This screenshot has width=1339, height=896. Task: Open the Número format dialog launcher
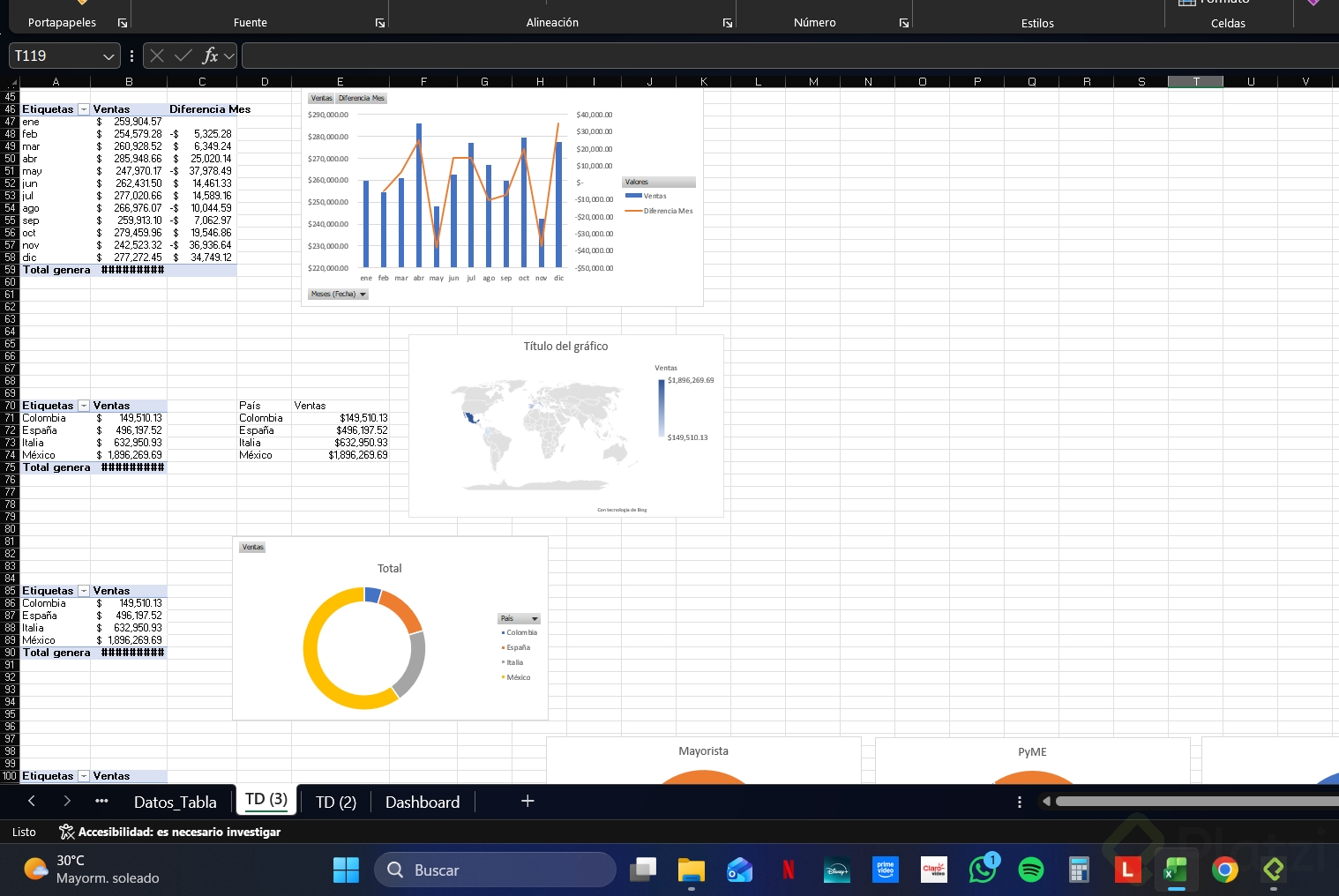[x=904, y=23]
